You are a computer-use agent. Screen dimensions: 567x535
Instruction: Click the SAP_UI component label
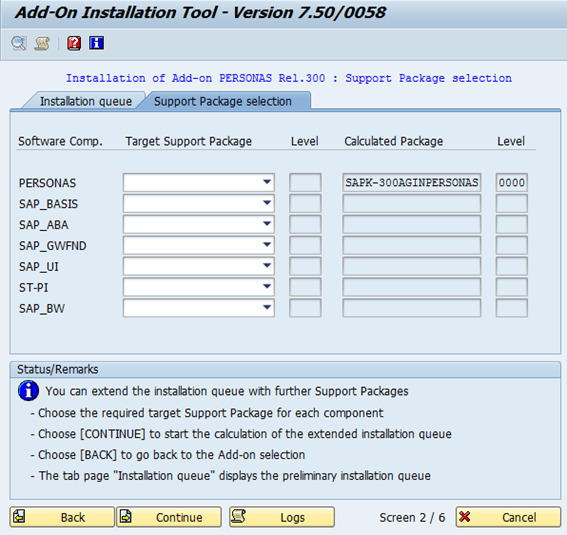pyautogui.click(x=39, y=267)
